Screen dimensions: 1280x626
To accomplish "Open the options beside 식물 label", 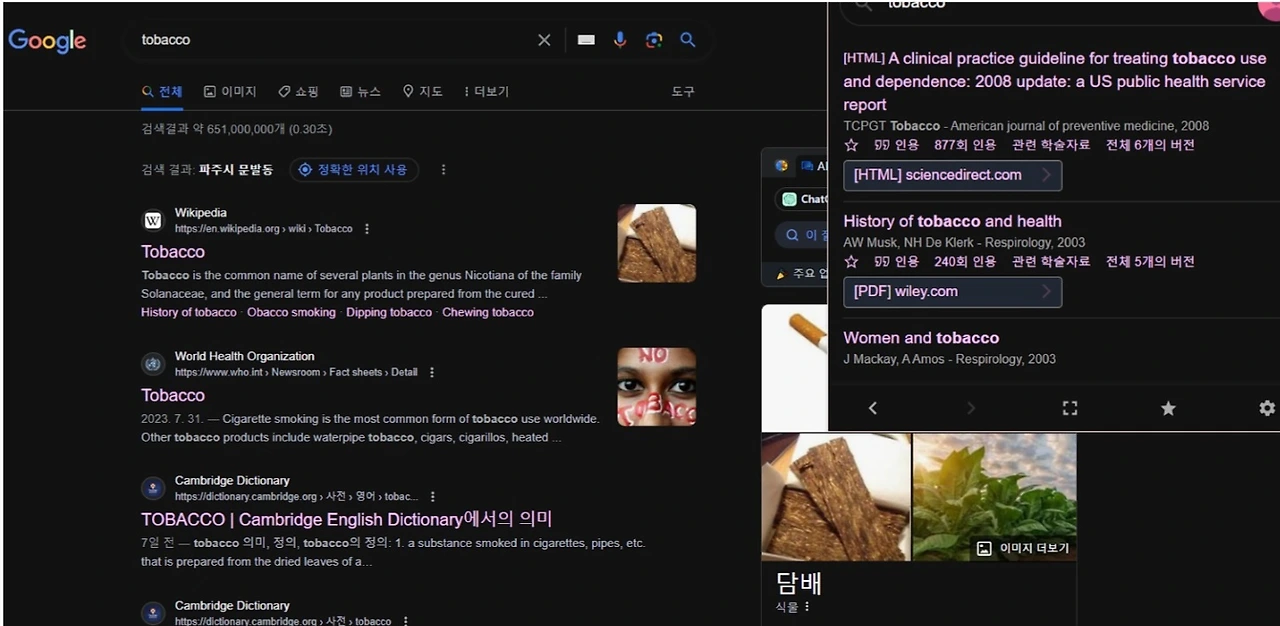I will click(807, 606).
